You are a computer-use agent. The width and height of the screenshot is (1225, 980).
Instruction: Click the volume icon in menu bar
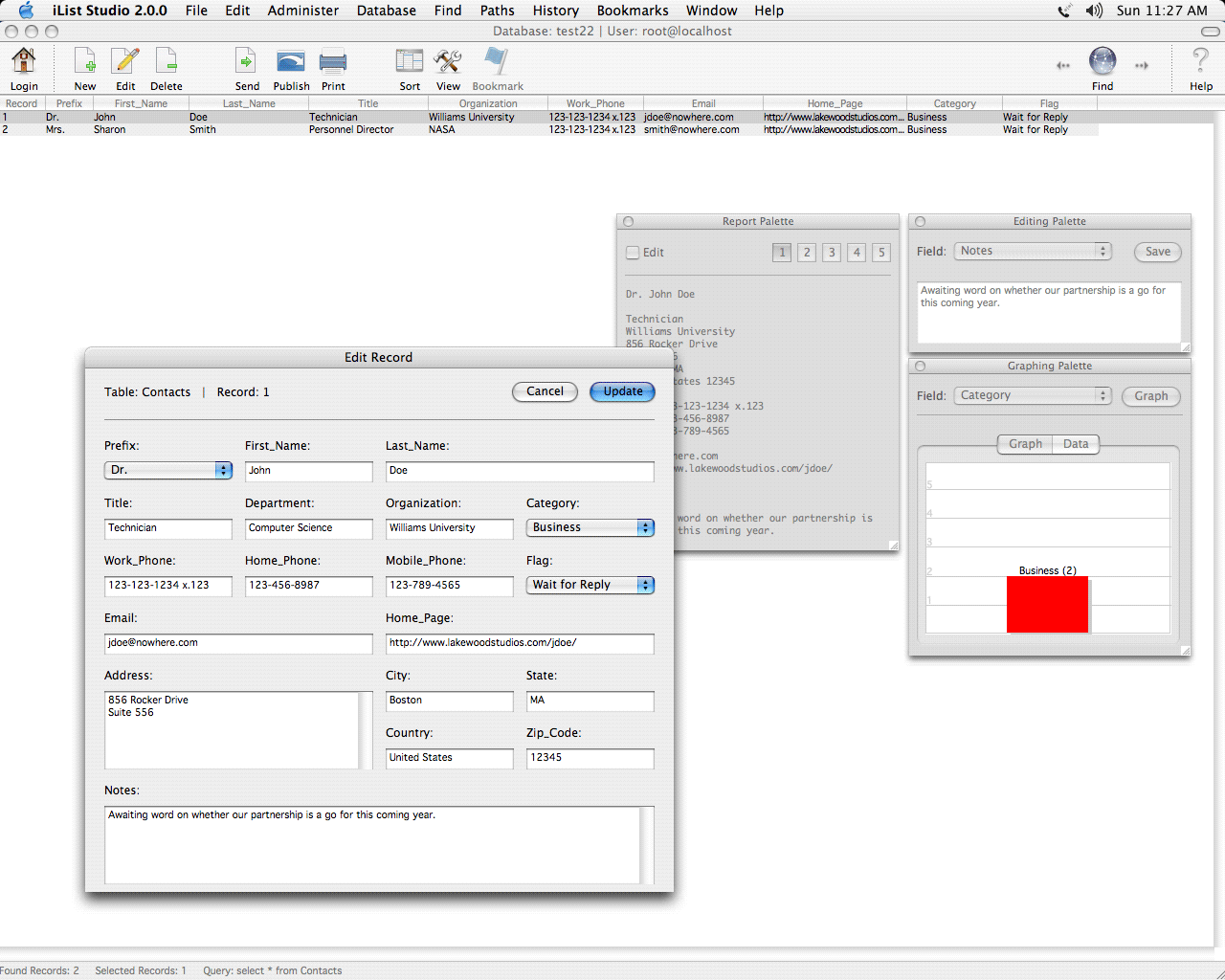[x=1094, y=11]
